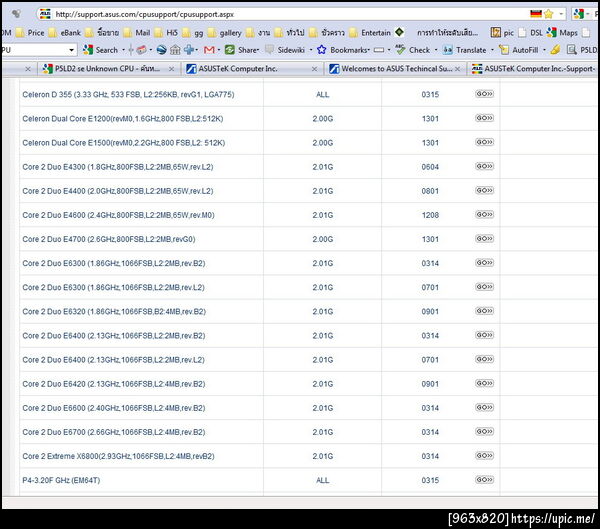Click the blue globe toolbar icon
600x529 pixels.
pyautogui.click(x=161, y=50)
